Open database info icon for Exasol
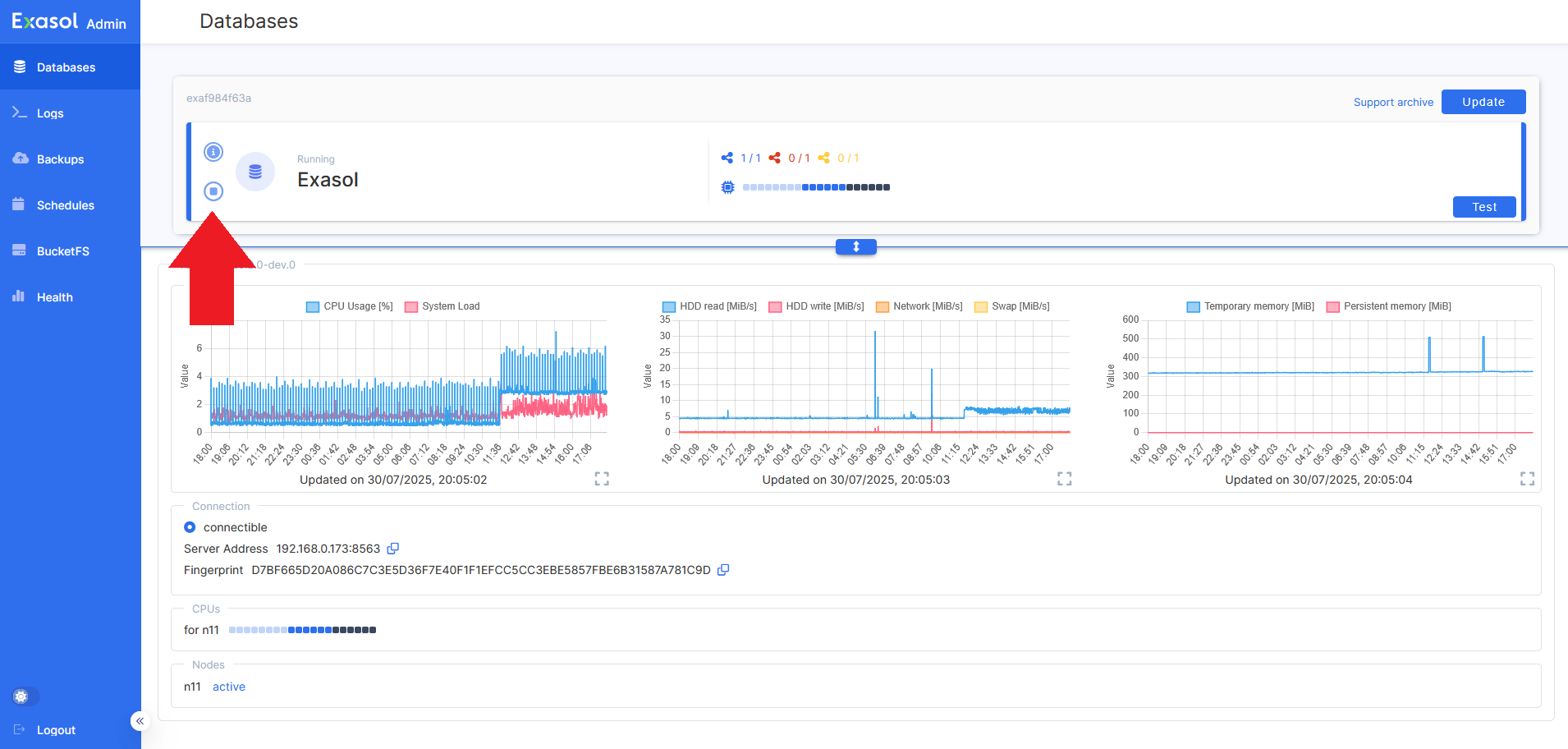Screen dimensions: 1568x749 tap(213, 152)
